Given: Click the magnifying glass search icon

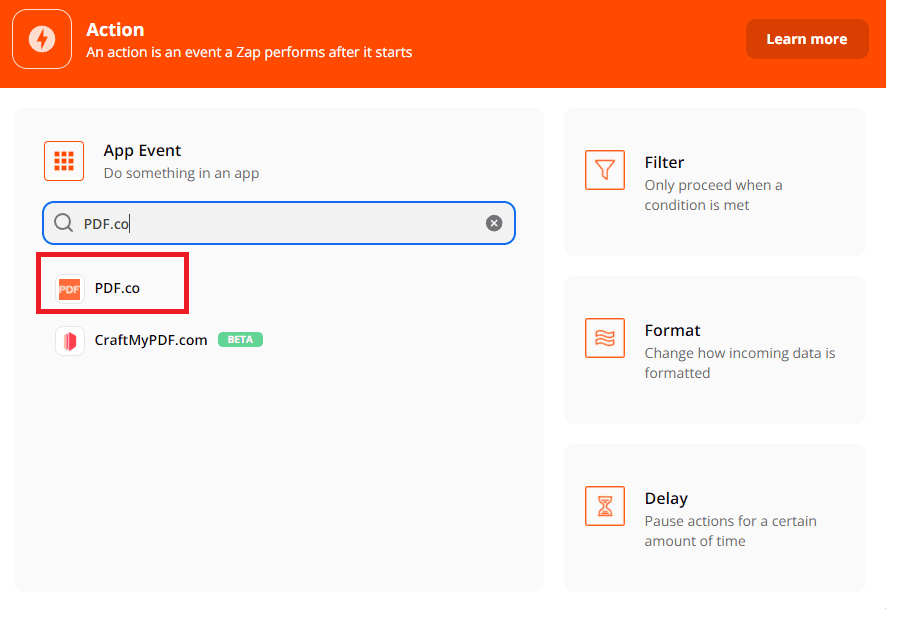Looking at the screenshot, I should pos(63,223).
